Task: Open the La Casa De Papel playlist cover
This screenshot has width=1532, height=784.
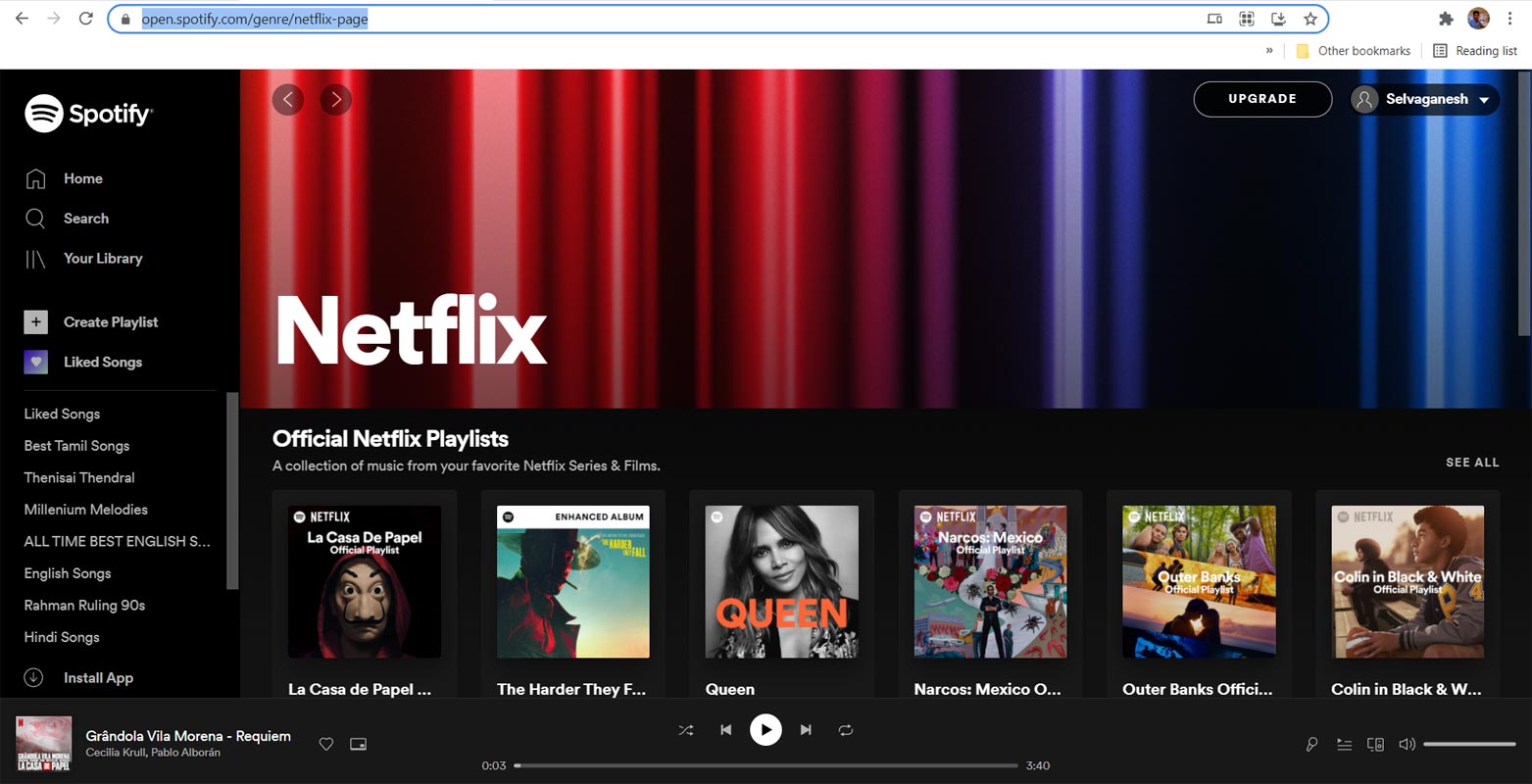Action: tap(365, 582)
